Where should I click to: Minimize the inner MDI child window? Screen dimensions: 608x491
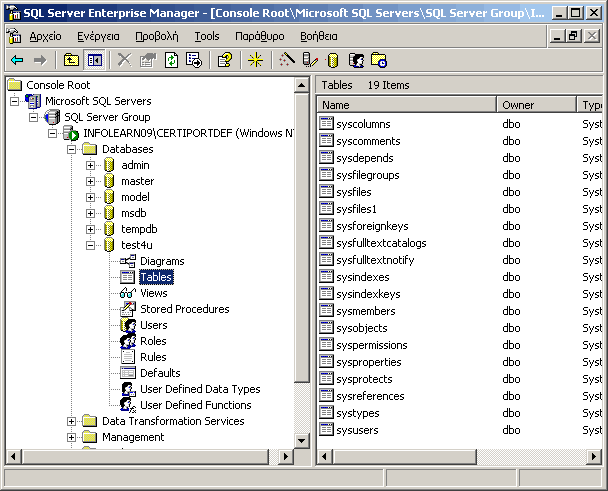(557, 36)
